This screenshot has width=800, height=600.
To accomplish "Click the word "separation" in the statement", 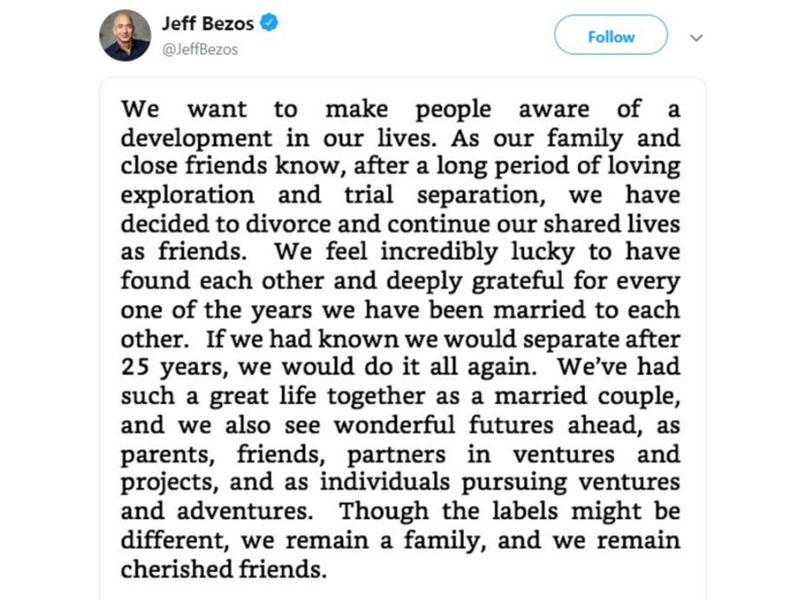I will (x=481, y=196).
